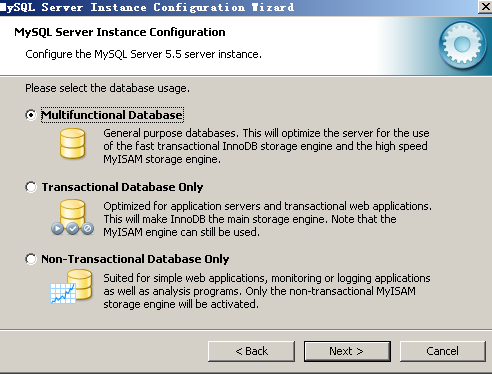Click the play badge on the transactional icon

pos(57,229)
